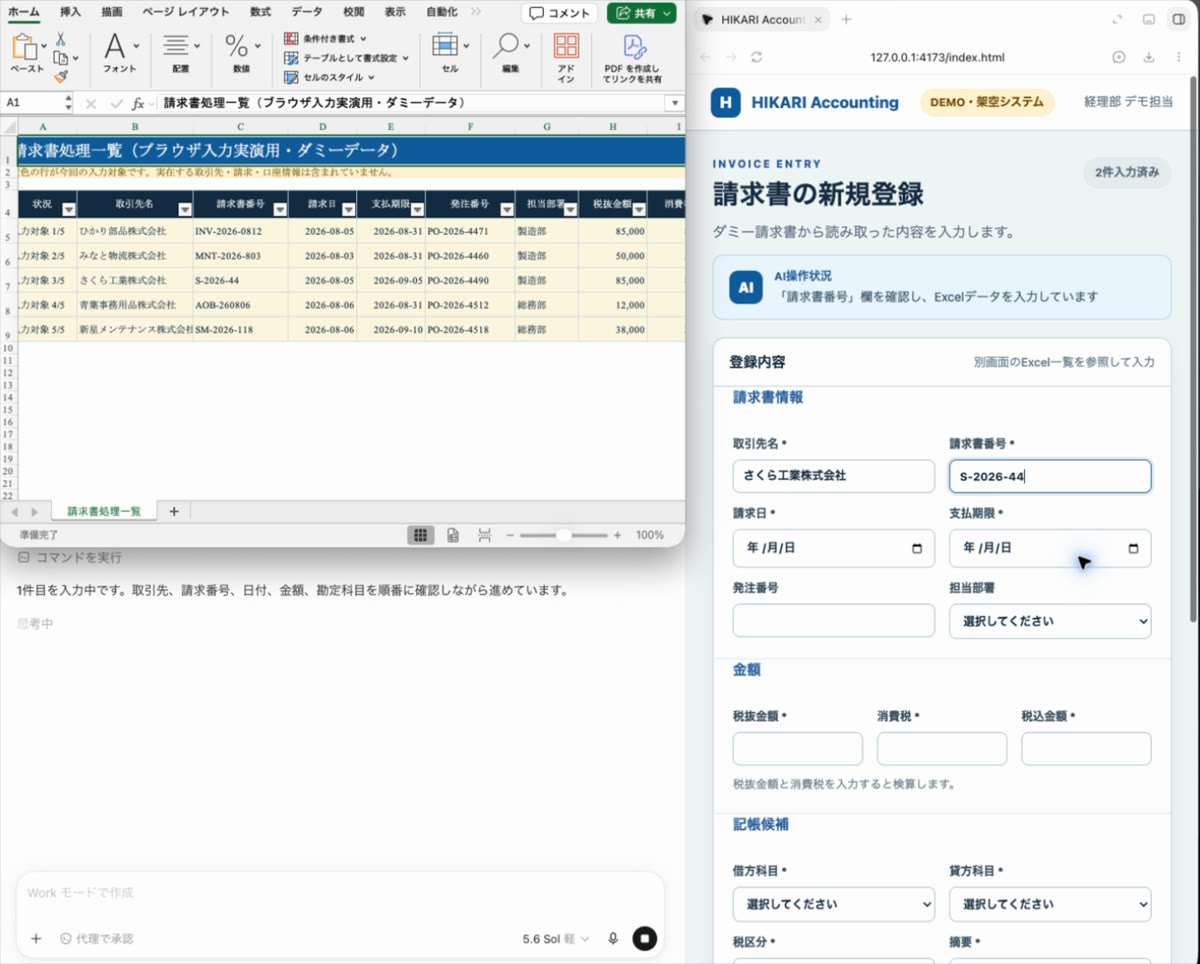Click 代理で承認 in the chat input
This screenshot has height=964, width=1200.
tap(96, 939)
